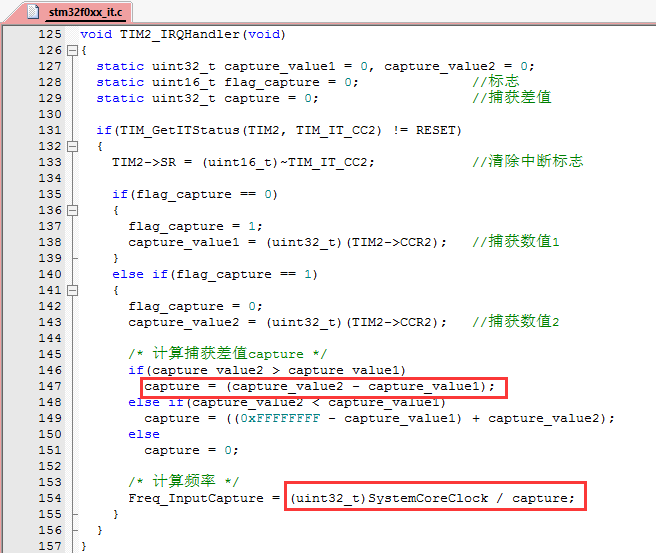Click 'else if(flag_capture == 1)' line
656x553 pixels.
tap(215, 274)
